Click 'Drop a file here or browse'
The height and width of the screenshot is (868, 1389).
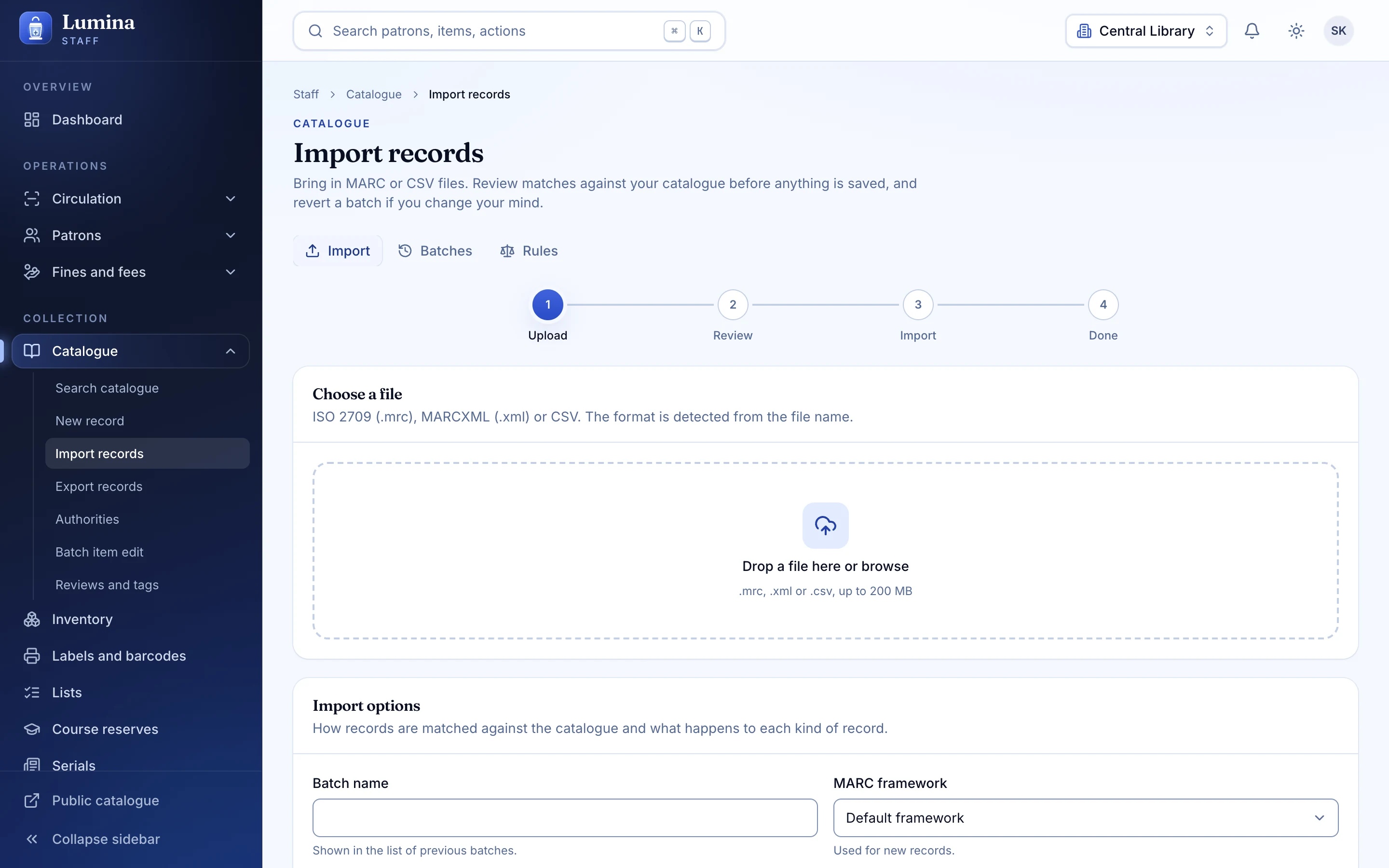click(x=825, y=566)
